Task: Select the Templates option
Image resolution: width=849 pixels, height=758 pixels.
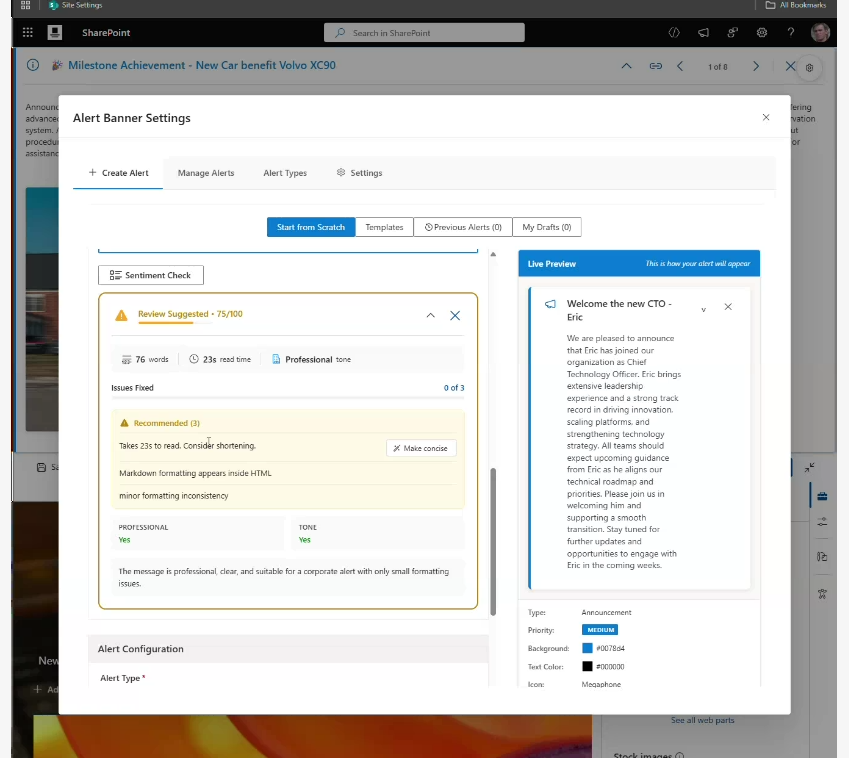Action: pyautogui.click(x=384, y=227)
